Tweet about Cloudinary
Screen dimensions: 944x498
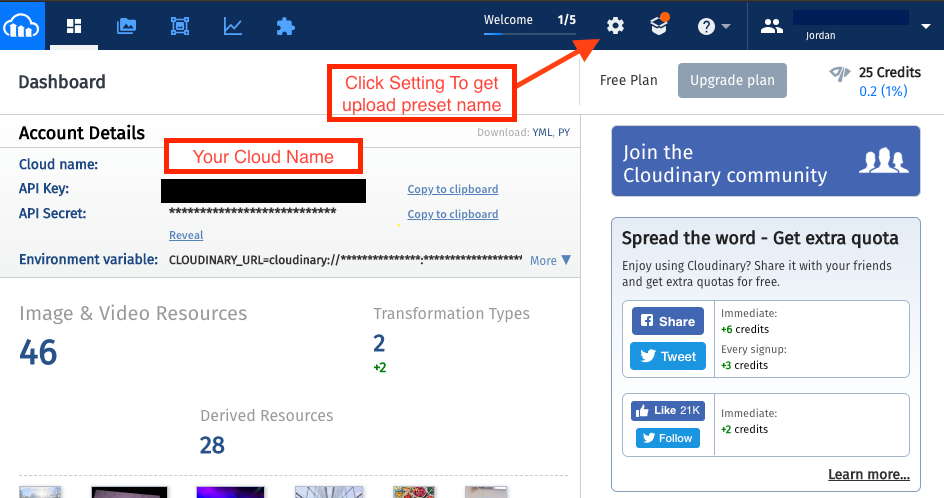(668, 356)
